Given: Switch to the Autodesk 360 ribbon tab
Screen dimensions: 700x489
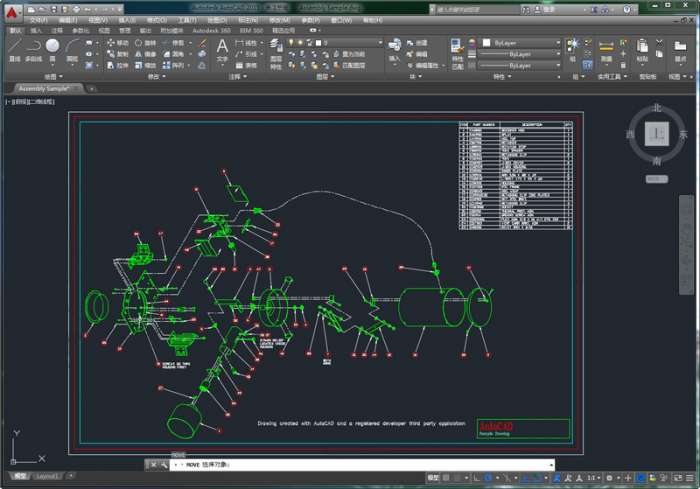Looking at the screenshot, I should [212, 30].
